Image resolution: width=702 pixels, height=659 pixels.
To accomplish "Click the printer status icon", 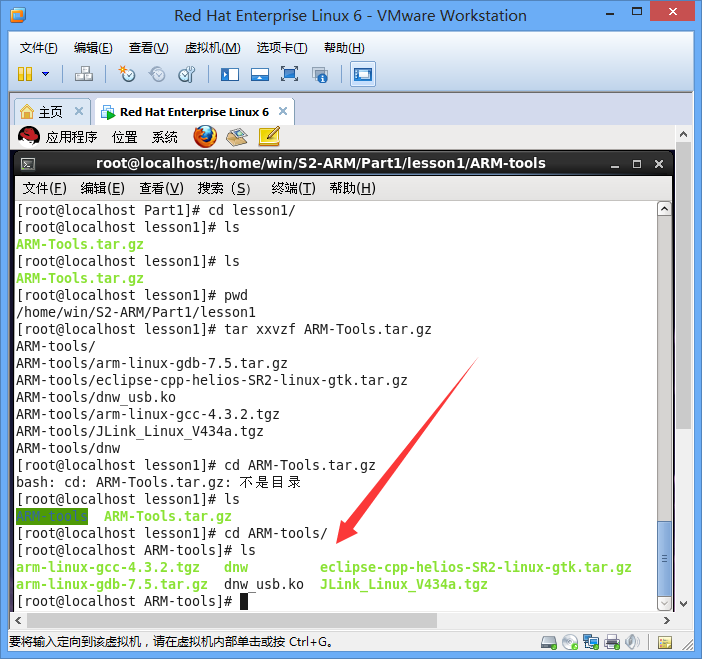I will (612, 642).
